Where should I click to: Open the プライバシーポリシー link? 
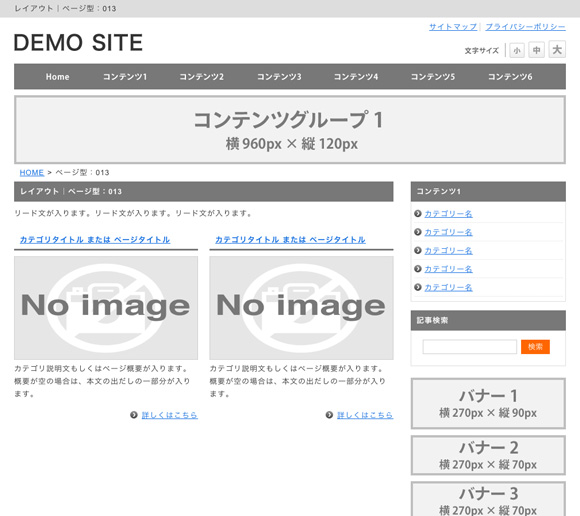pos(525,27)
